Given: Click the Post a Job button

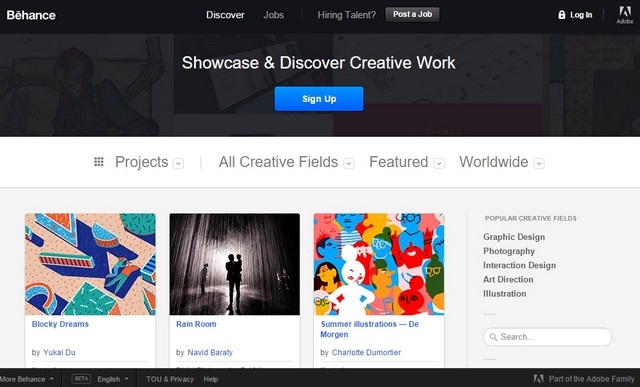Looking at the screenshot, I should (412, 14).
